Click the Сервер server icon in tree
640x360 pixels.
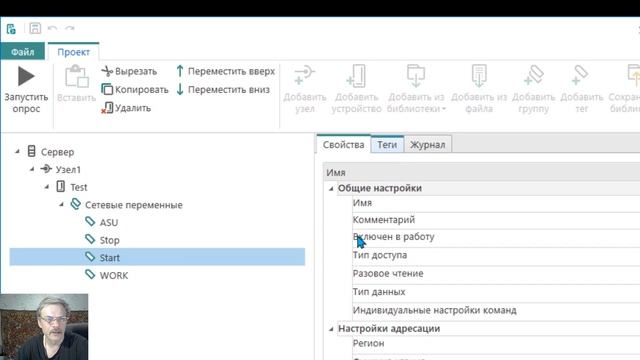[31, 151]
